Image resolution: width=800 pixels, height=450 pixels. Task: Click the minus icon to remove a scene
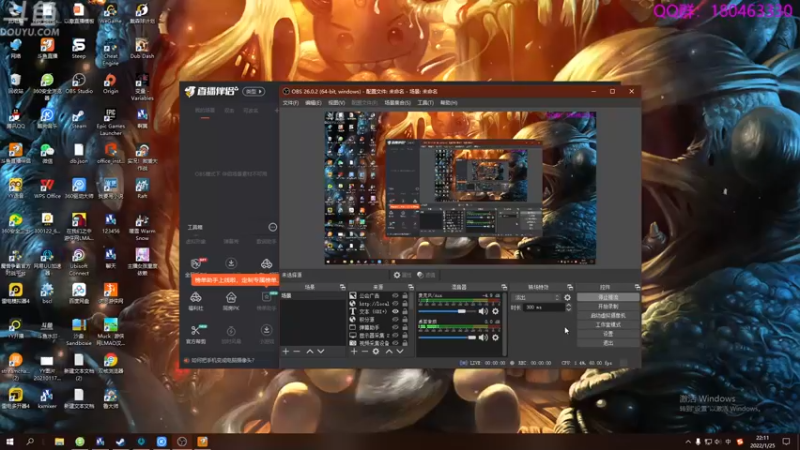point(297,351)
